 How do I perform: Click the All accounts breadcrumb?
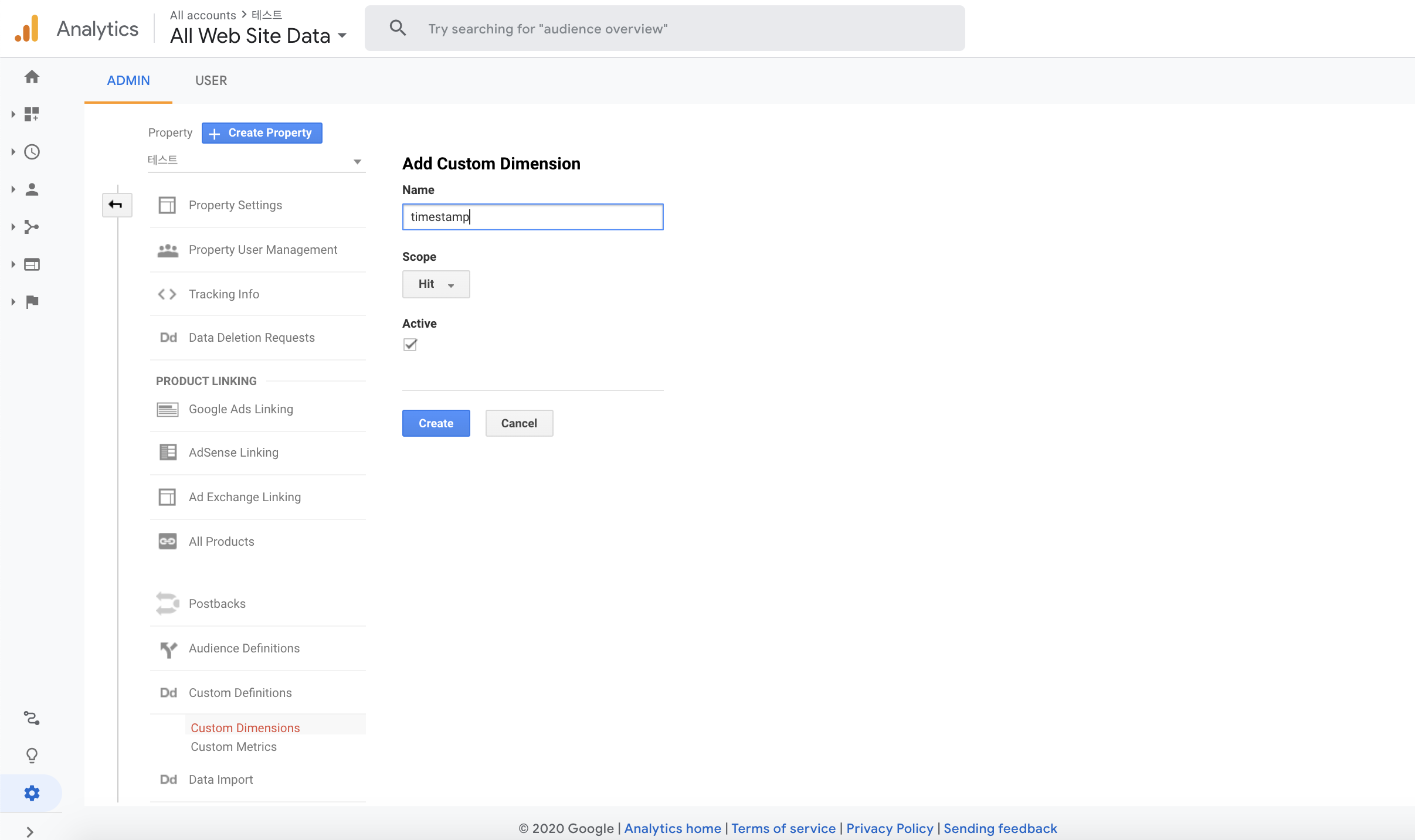[x=203, y=15]
